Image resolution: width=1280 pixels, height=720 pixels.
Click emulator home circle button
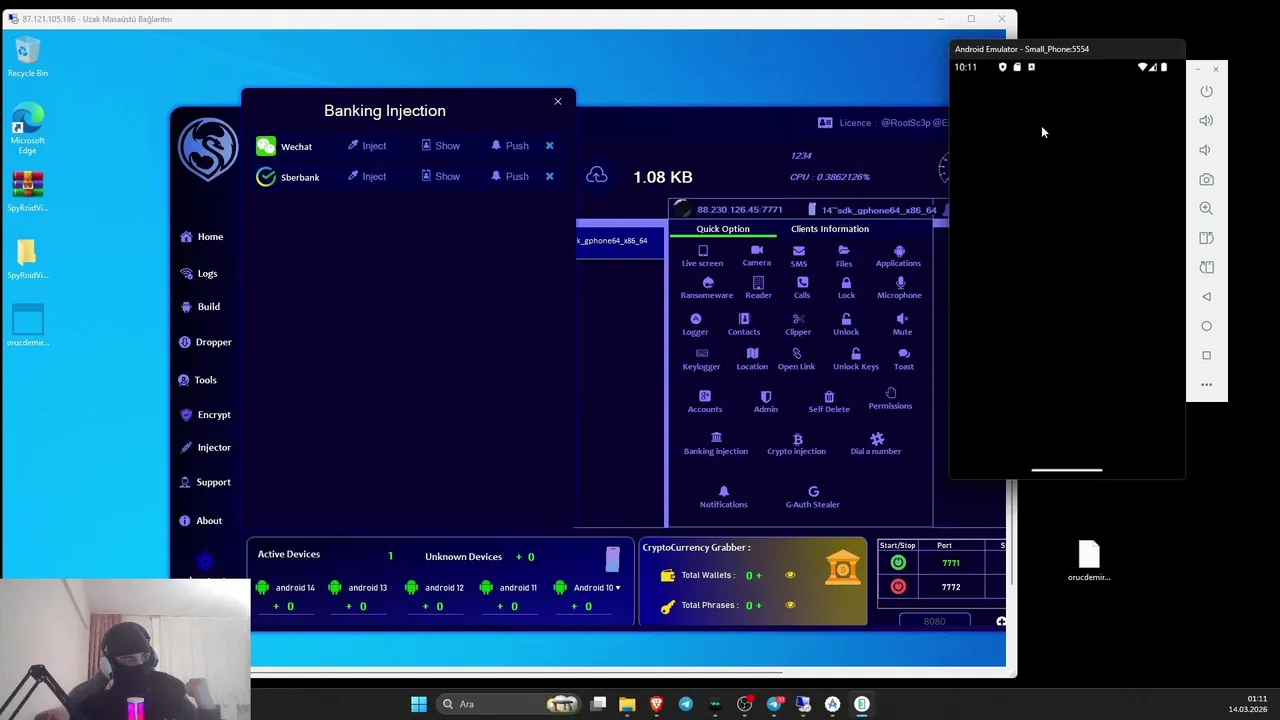point(1206,326)
